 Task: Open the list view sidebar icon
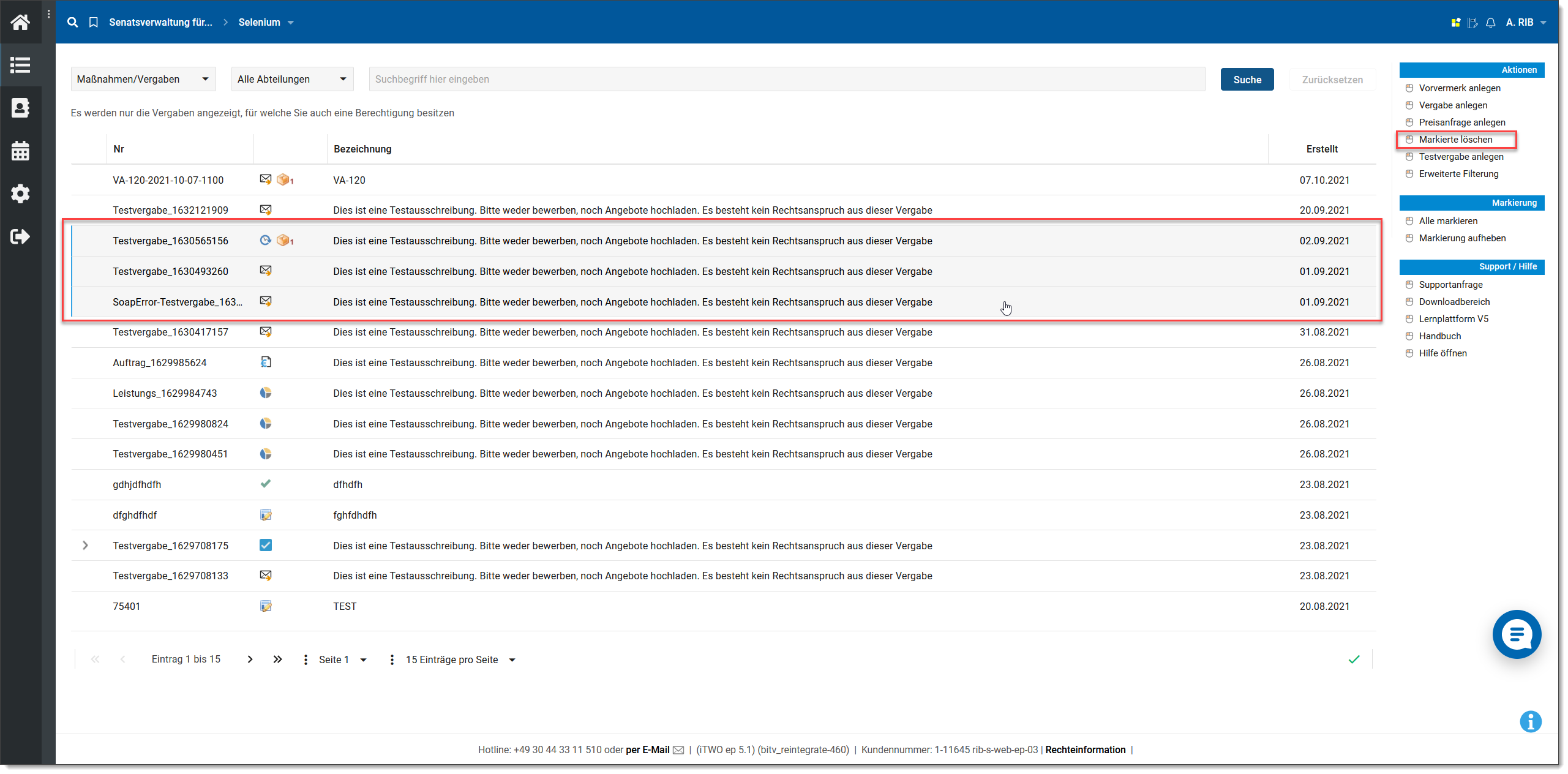(x=20, y=65)
